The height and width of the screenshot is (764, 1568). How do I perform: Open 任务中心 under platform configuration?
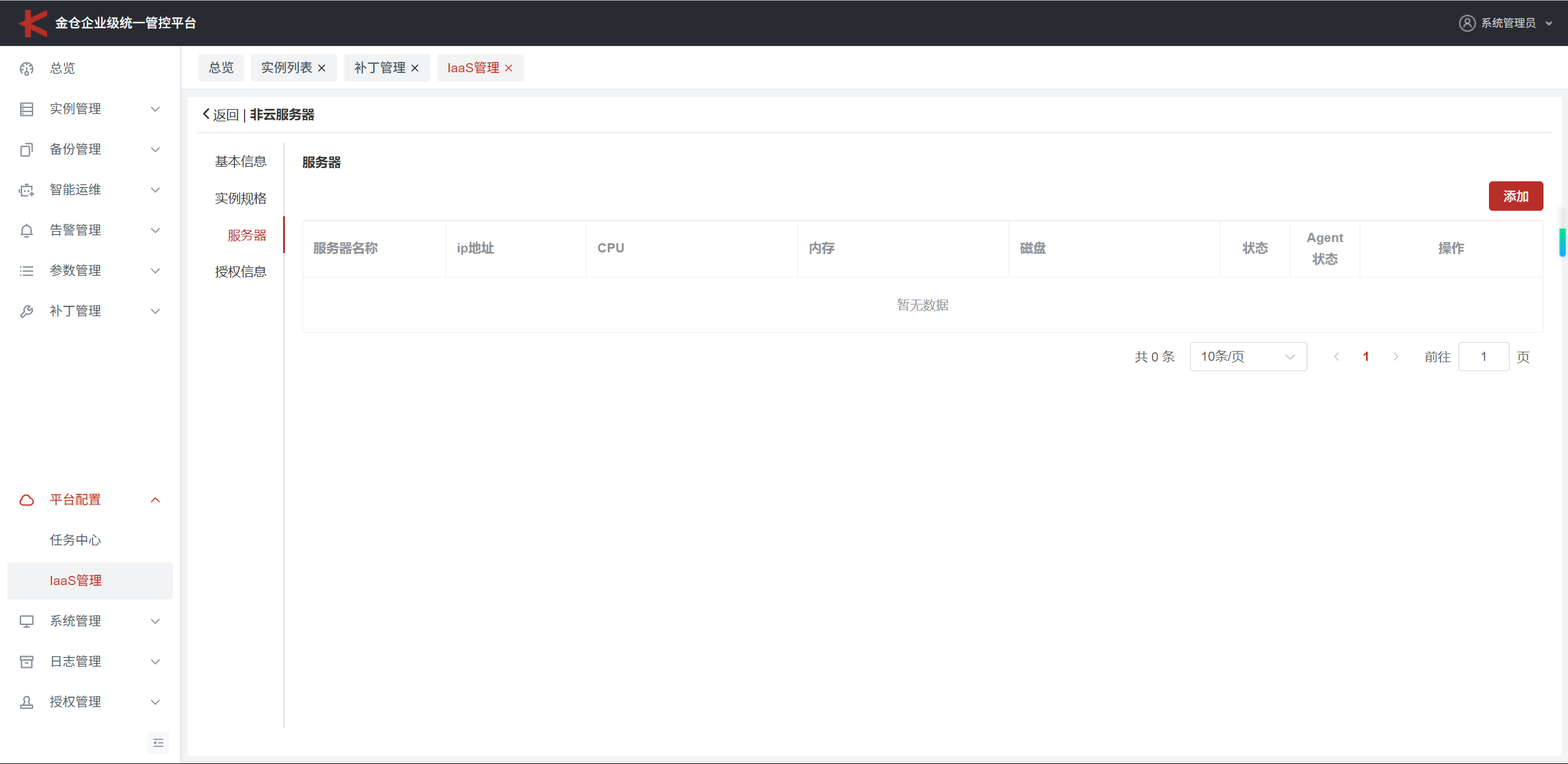pos(75,540)
